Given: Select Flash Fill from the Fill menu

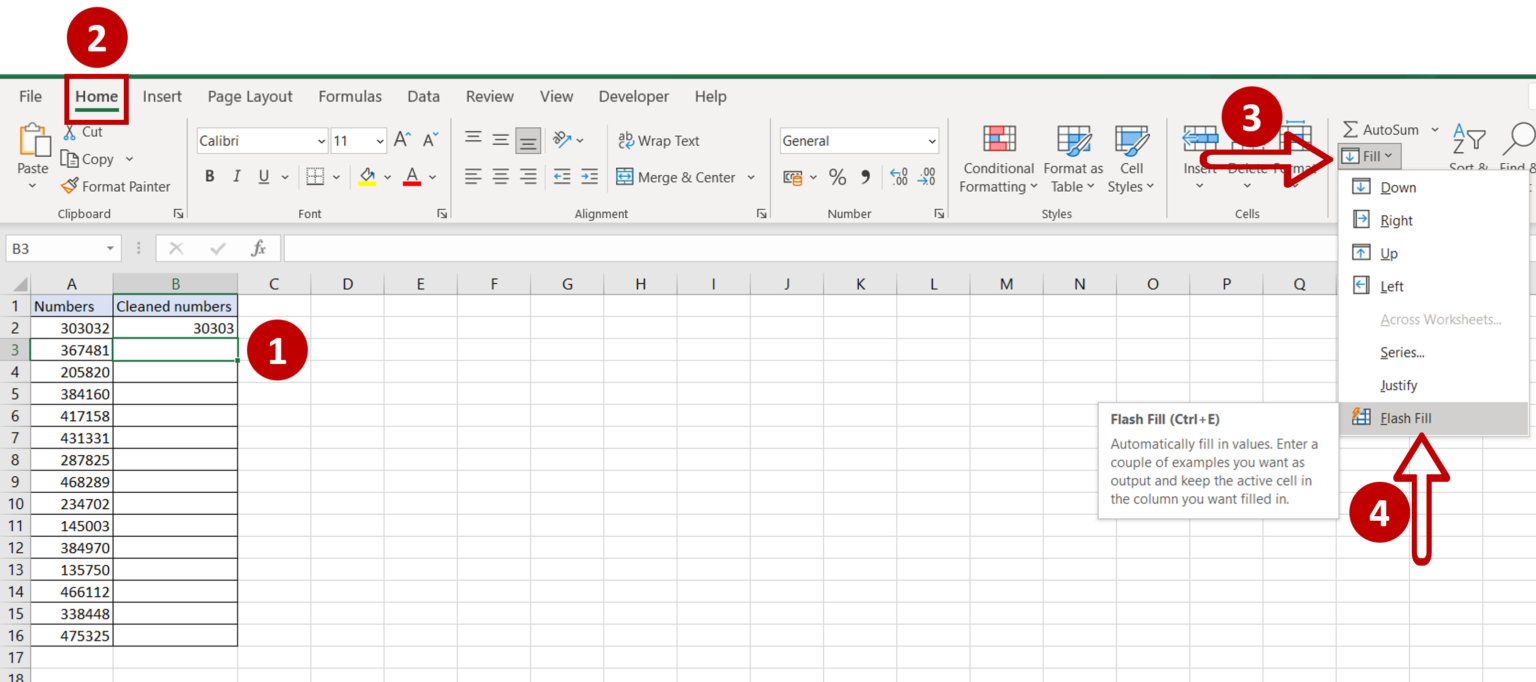Looking at the screenshot, I should point(1406,418).
